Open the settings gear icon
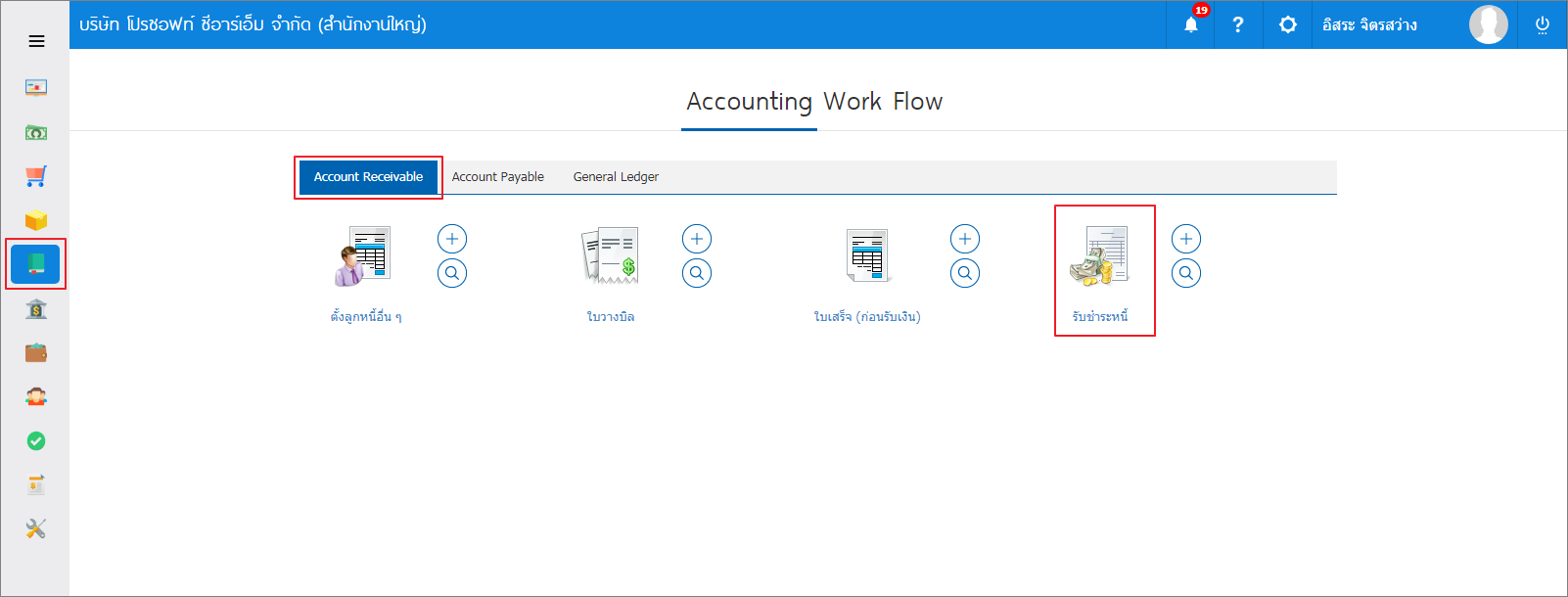 click(1288, 24)
